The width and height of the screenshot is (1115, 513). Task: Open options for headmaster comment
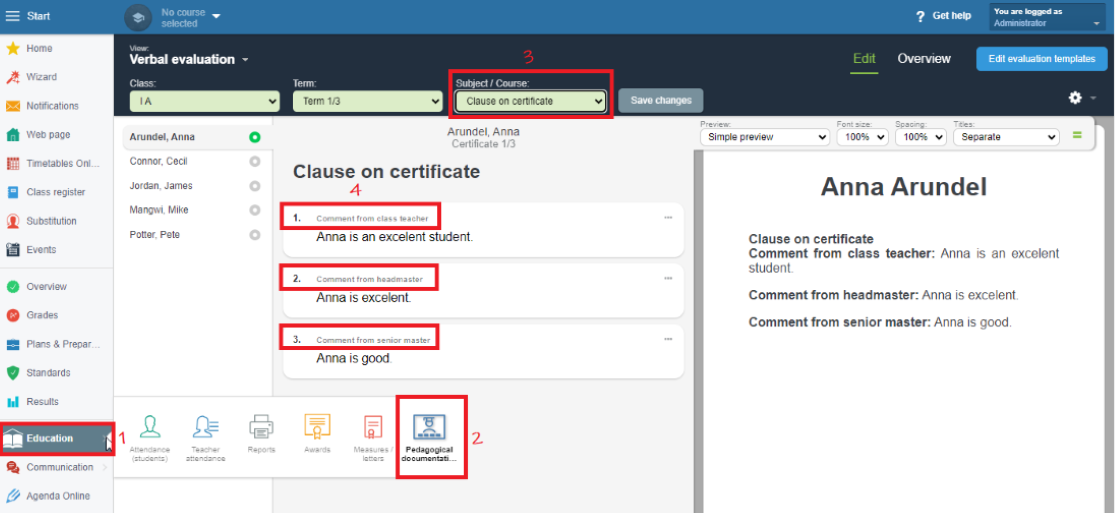click(668, 279)
